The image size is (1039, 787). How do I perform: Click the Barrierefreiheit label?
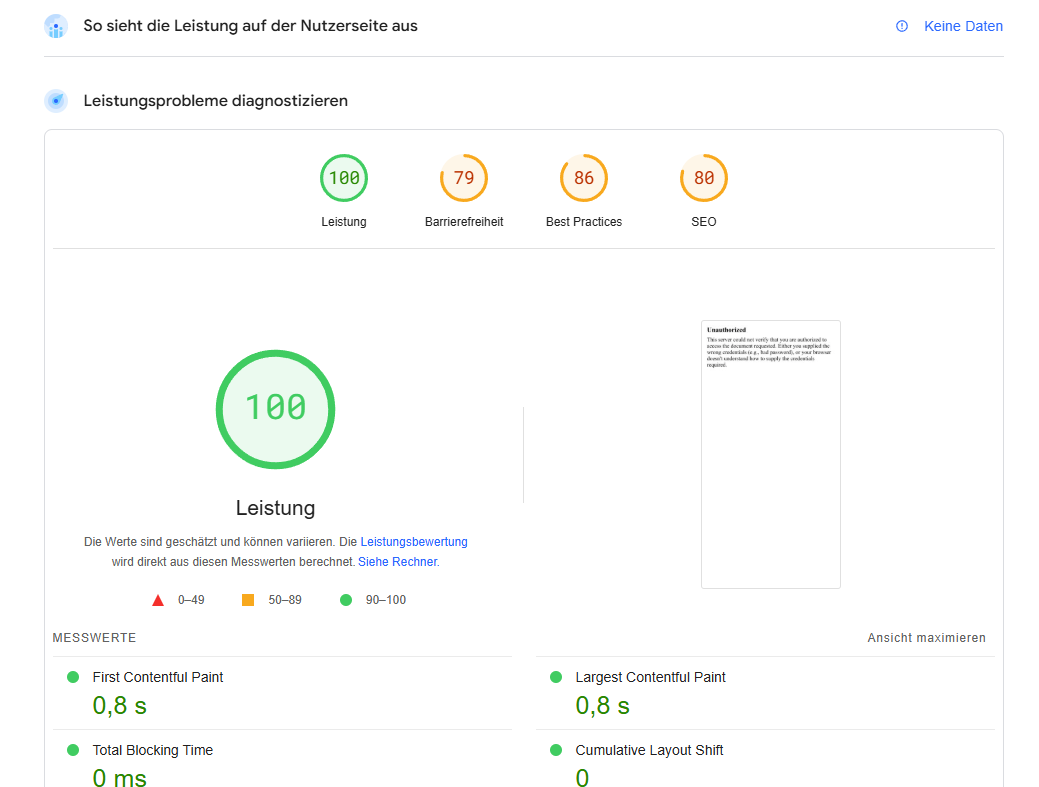click(464, 222)
